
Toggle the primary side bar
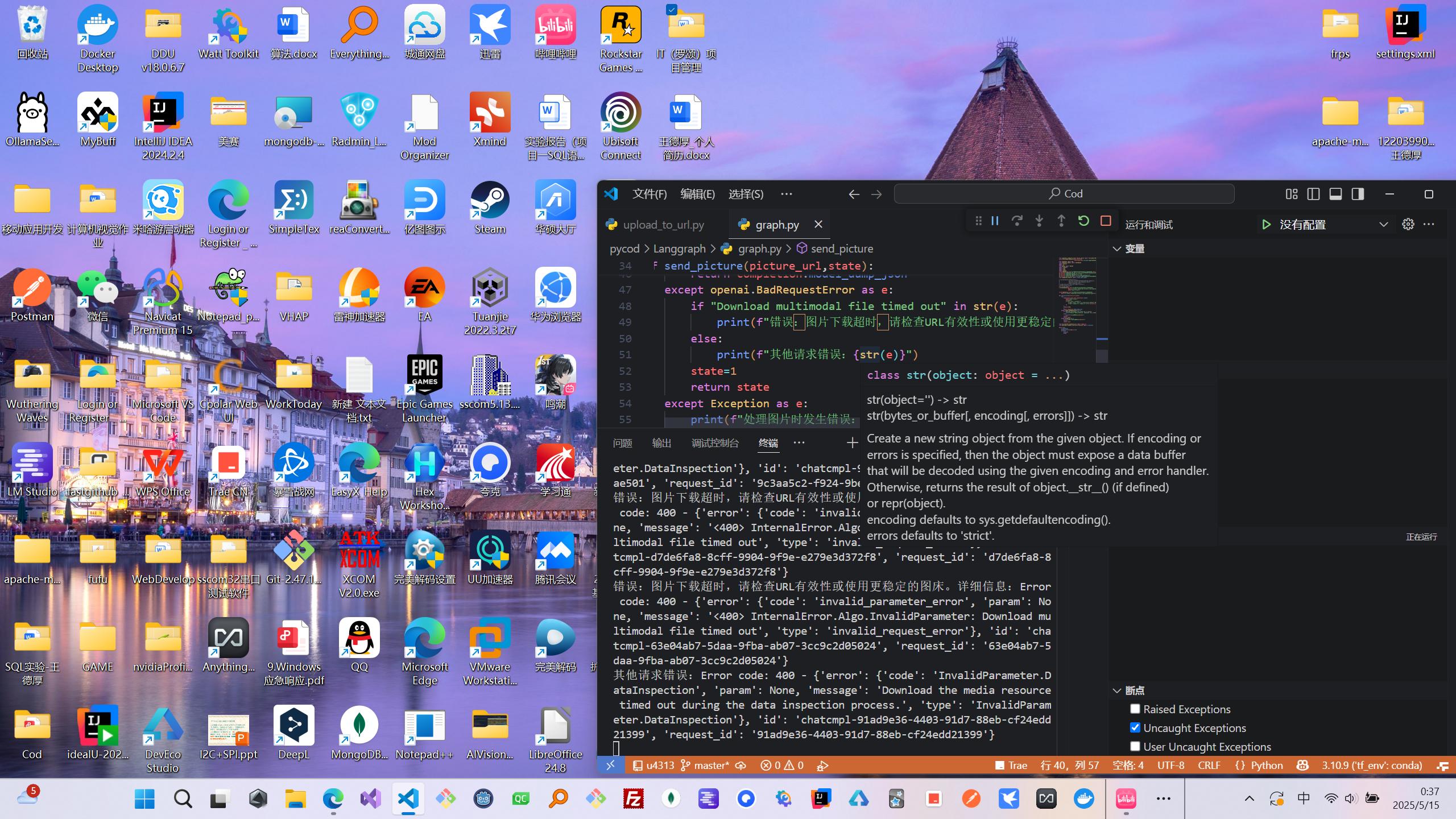point(1313,194)
